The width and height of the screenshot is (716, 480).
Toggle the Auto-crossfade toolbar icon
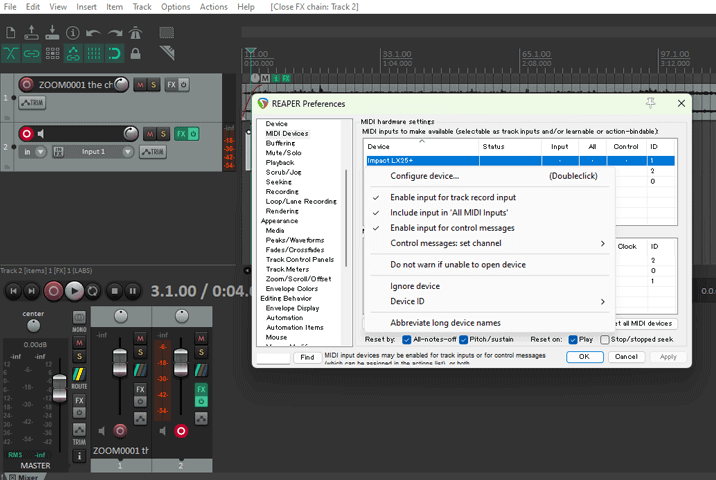pos(11,54)
